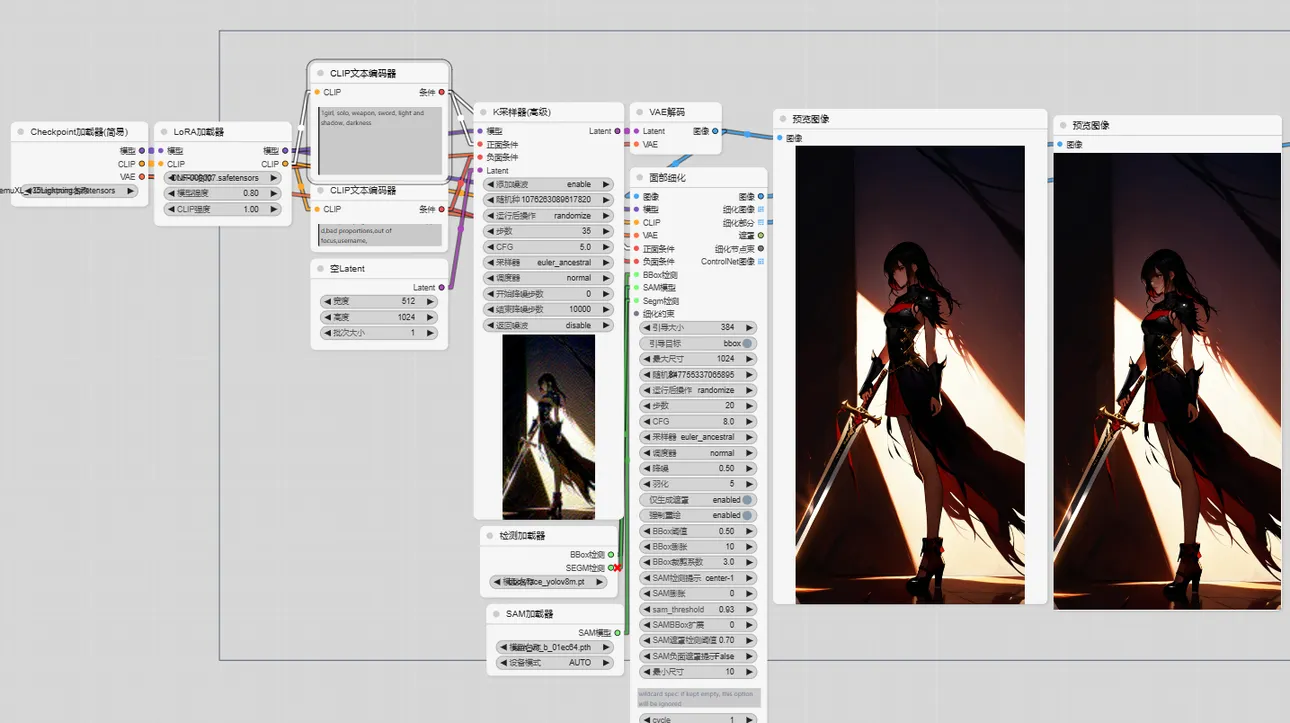This screenshot has height=723, width=1290.
Task: Toggle 引导目标 bbox switch
Action: click(747, 343)
